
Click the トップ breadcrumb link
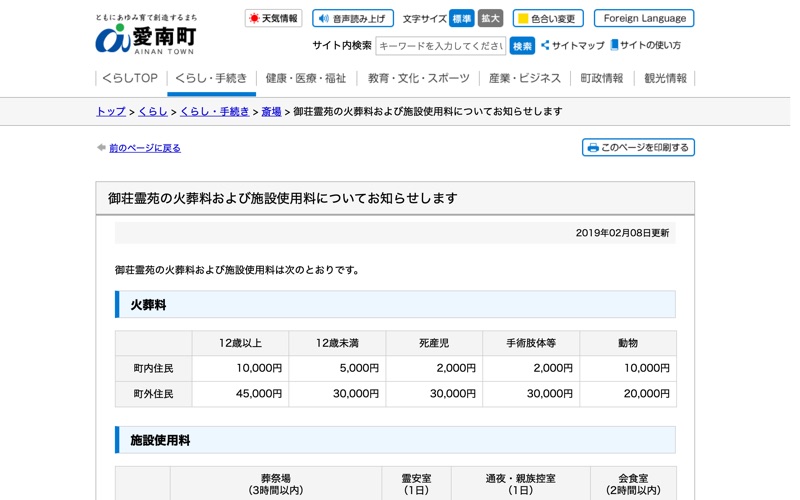click(111, 111)
